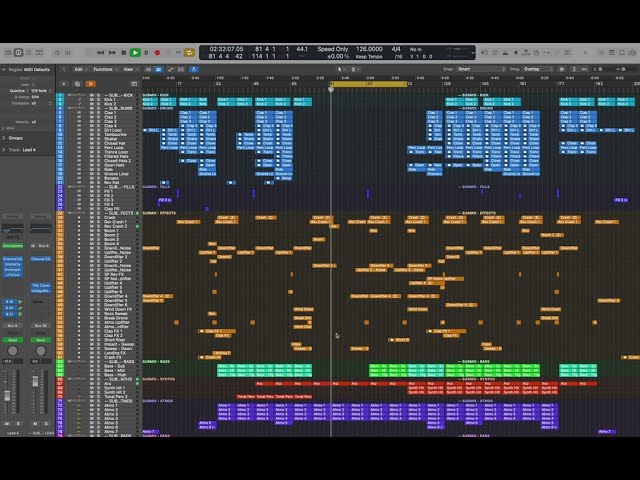This screenshot has width=640, height=480.
Task: Open the Loop Browser icon
Action: coord(622,53)
